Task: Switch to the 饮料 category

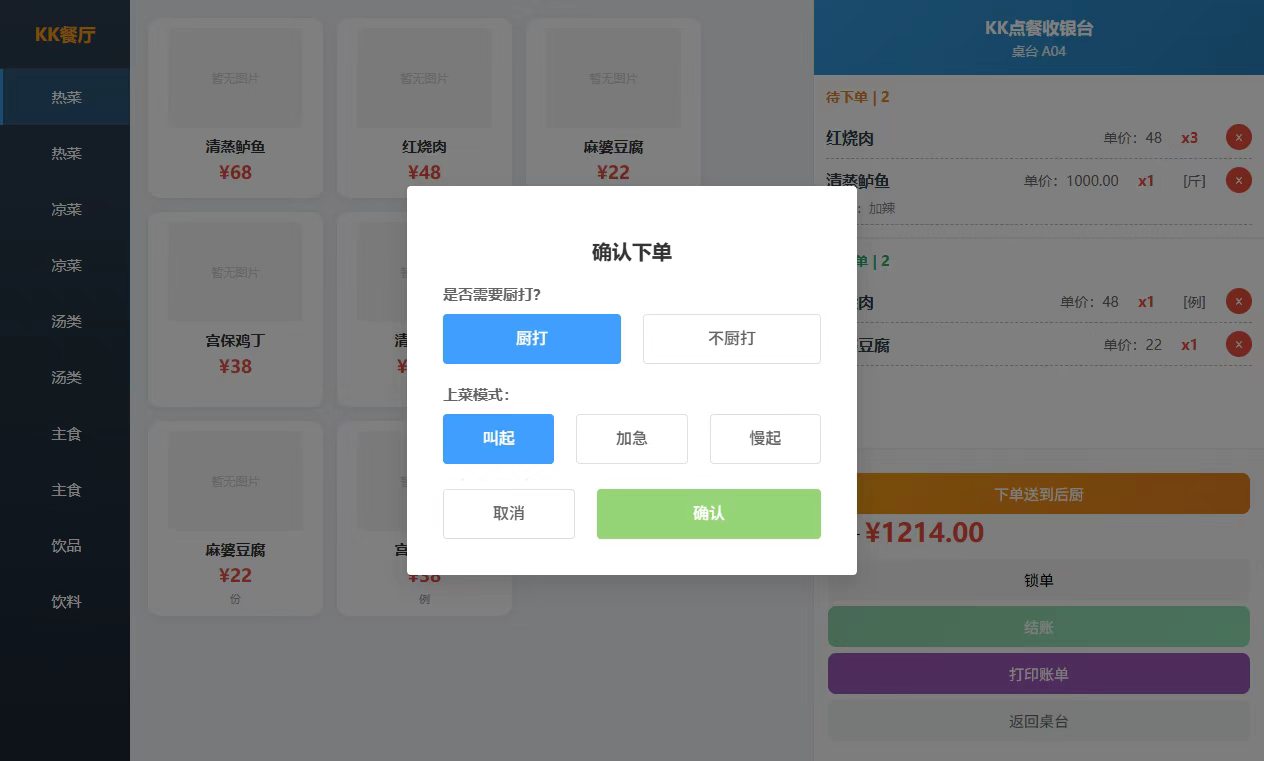Action: point(66,602)
